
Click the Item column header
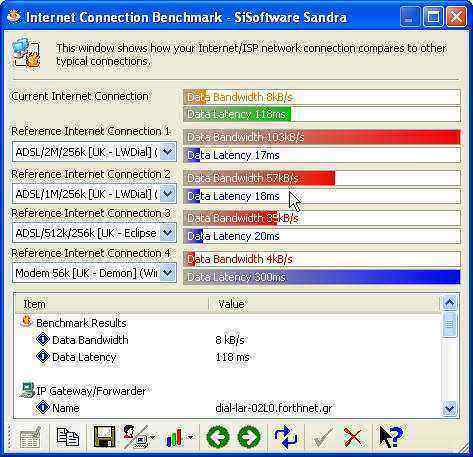(112, 304)
